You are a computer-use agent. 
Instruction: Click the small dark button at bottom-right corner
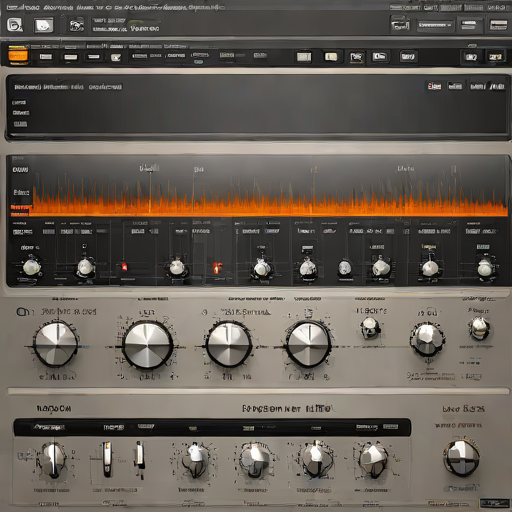(489, 503)
